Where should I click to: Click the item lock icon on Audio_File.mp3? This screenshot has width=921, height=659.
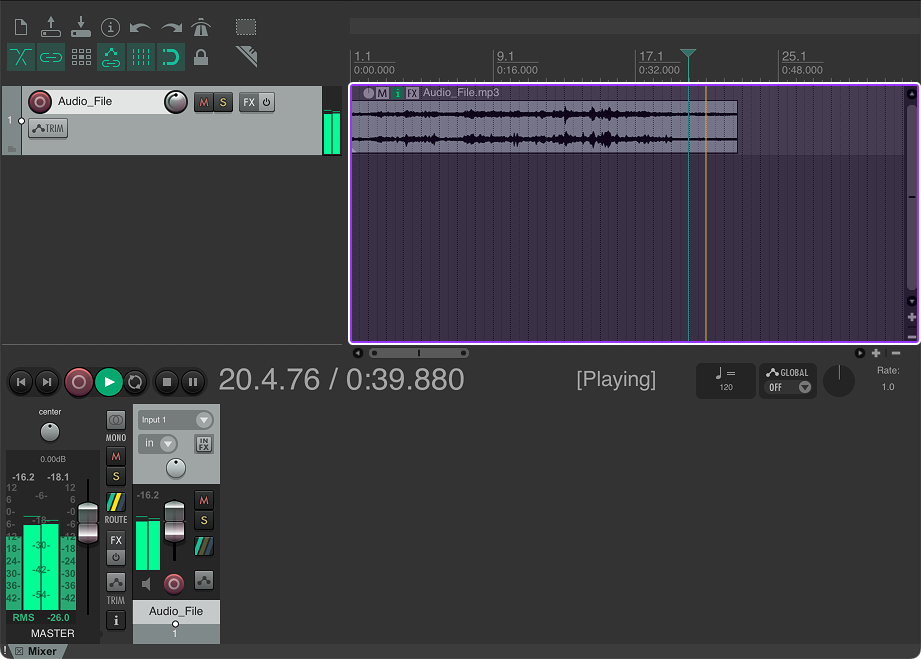coord(368,93)
